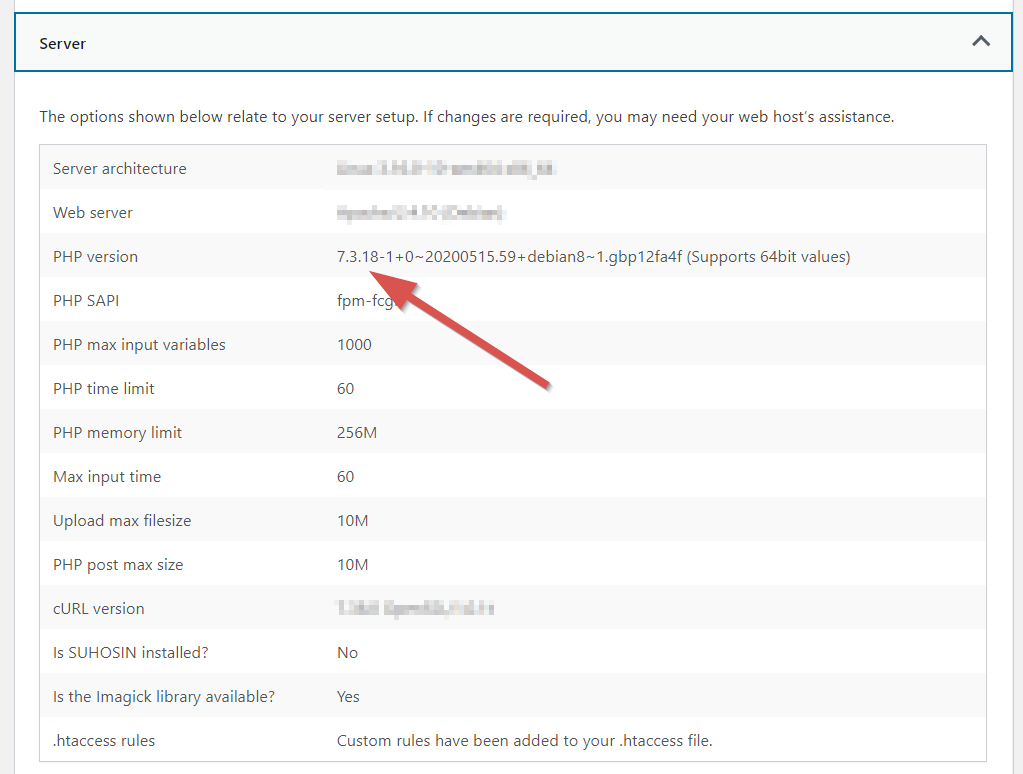This screenshot has width=1023, height=774.
Task: Click the PHP time limit row
Action: pyautogui.click(x=106, y=388)
